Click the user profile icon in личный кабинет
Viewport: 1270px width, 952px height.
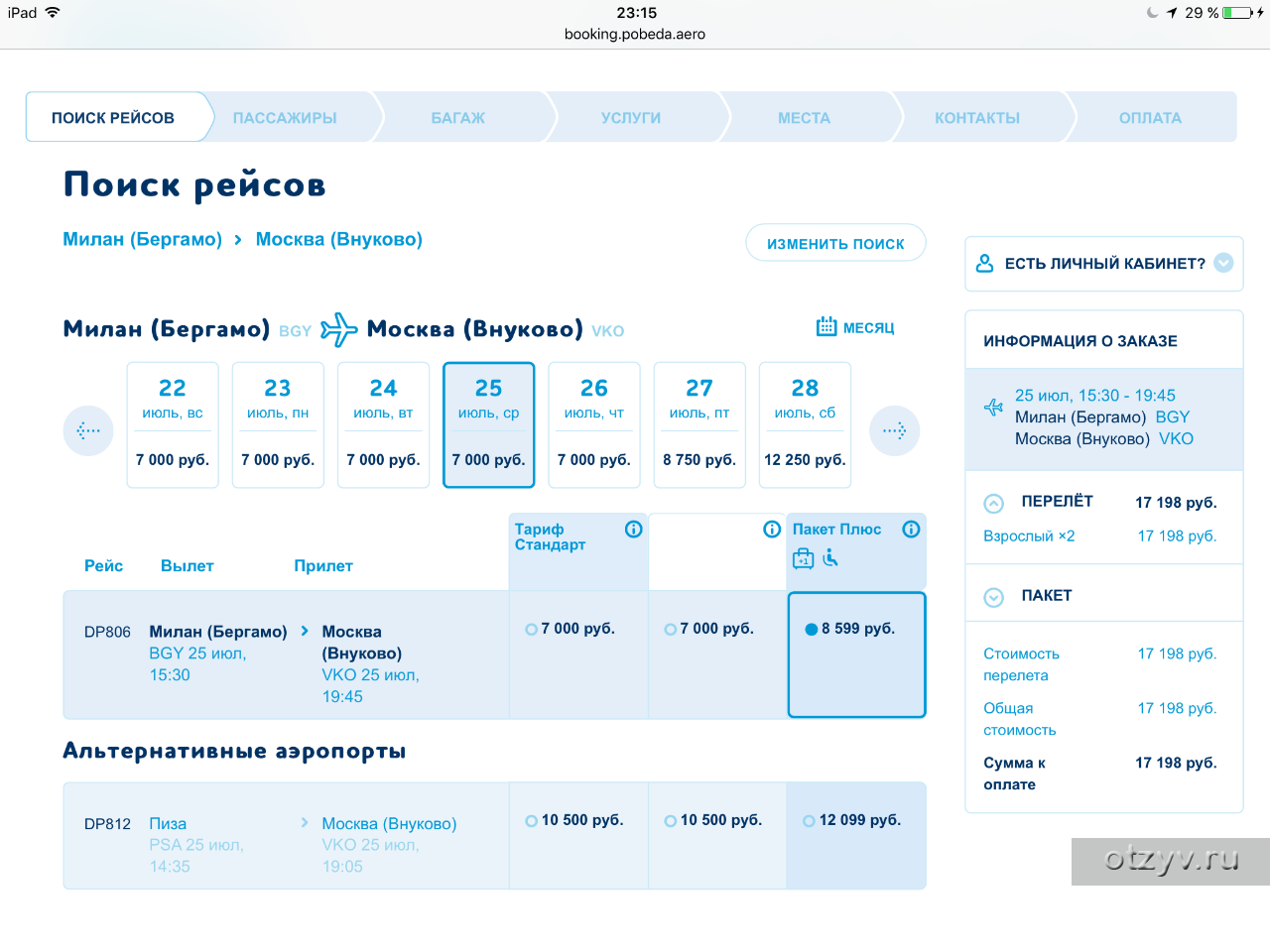click(984, 263)
